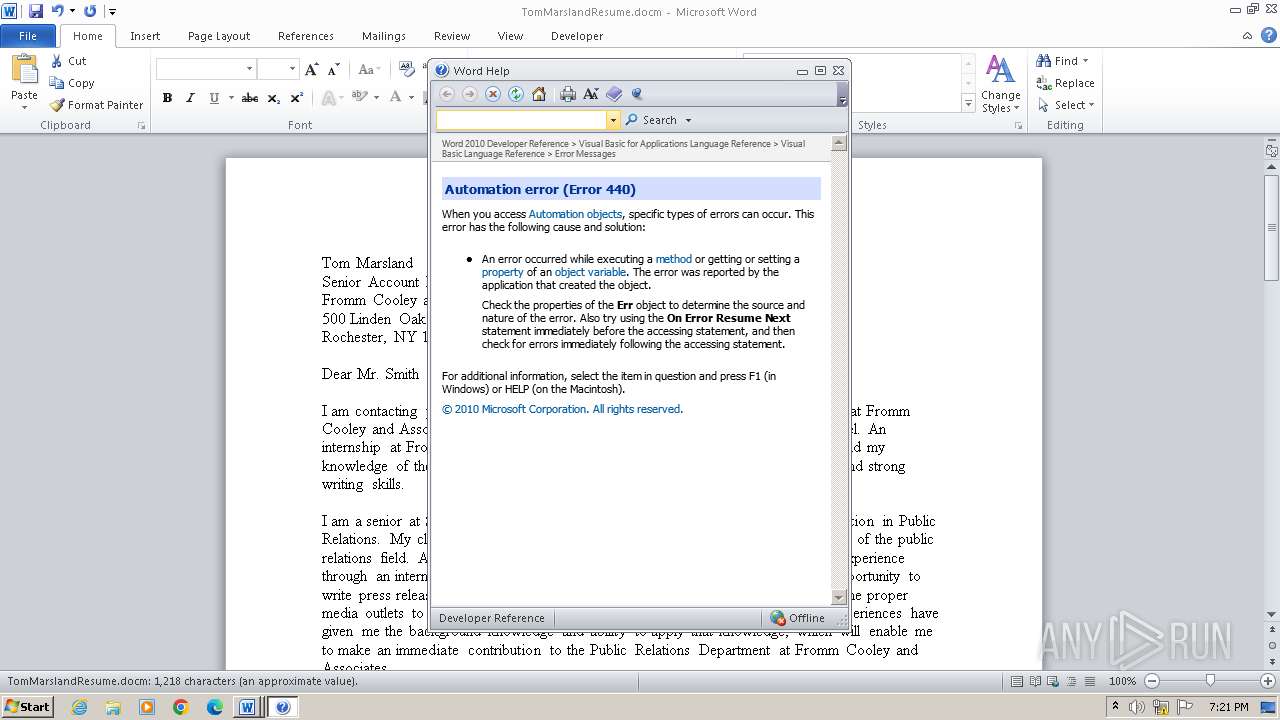This screenshot has width=1280, height=720.
Task: Toggle Italic formatting
Action: coord(190,98)
